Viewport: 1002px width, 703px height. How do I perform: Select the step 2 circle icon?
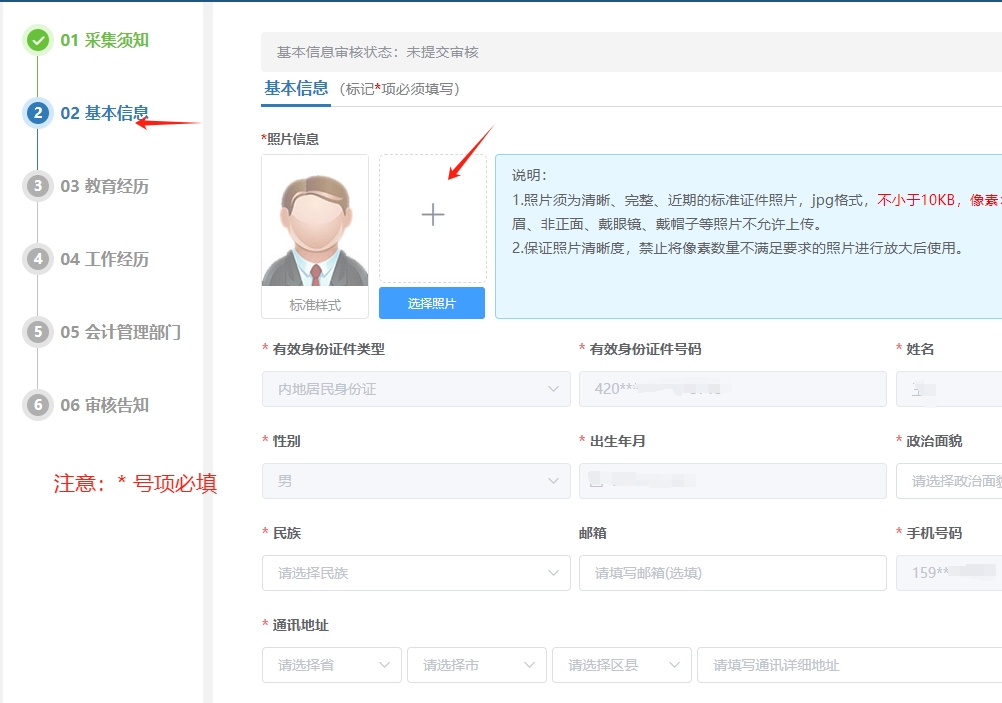point(38,113)
